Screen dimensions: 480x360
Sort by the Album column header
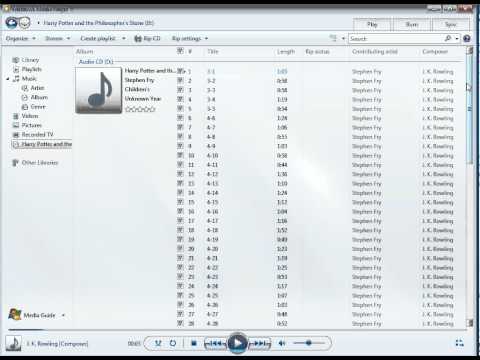tap(85, 52)
